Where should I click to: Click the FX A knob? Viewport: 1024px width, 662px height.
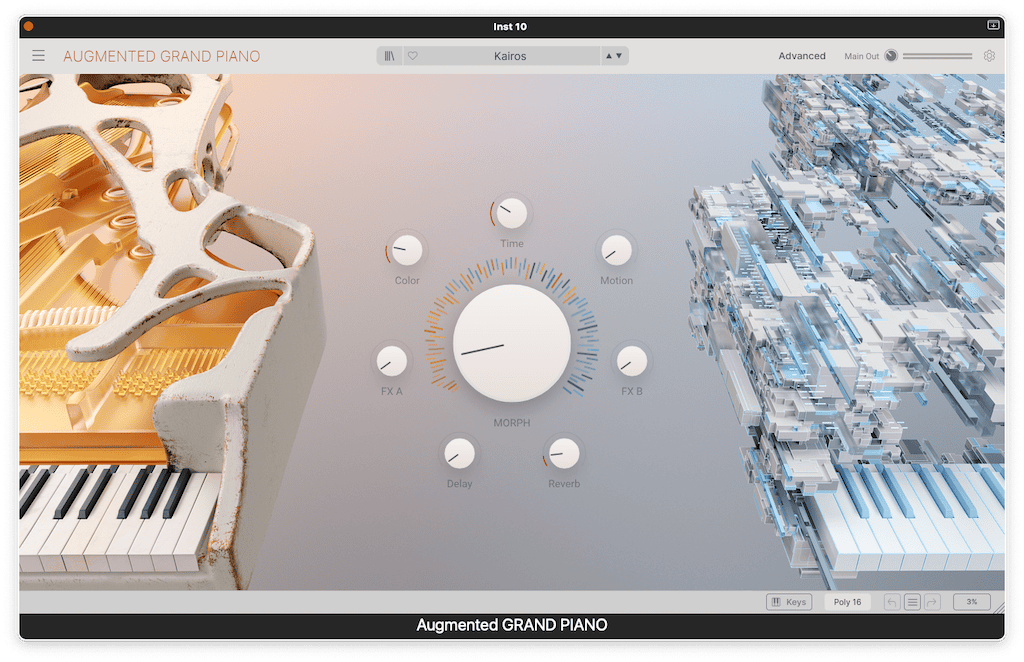coord(391,361)
